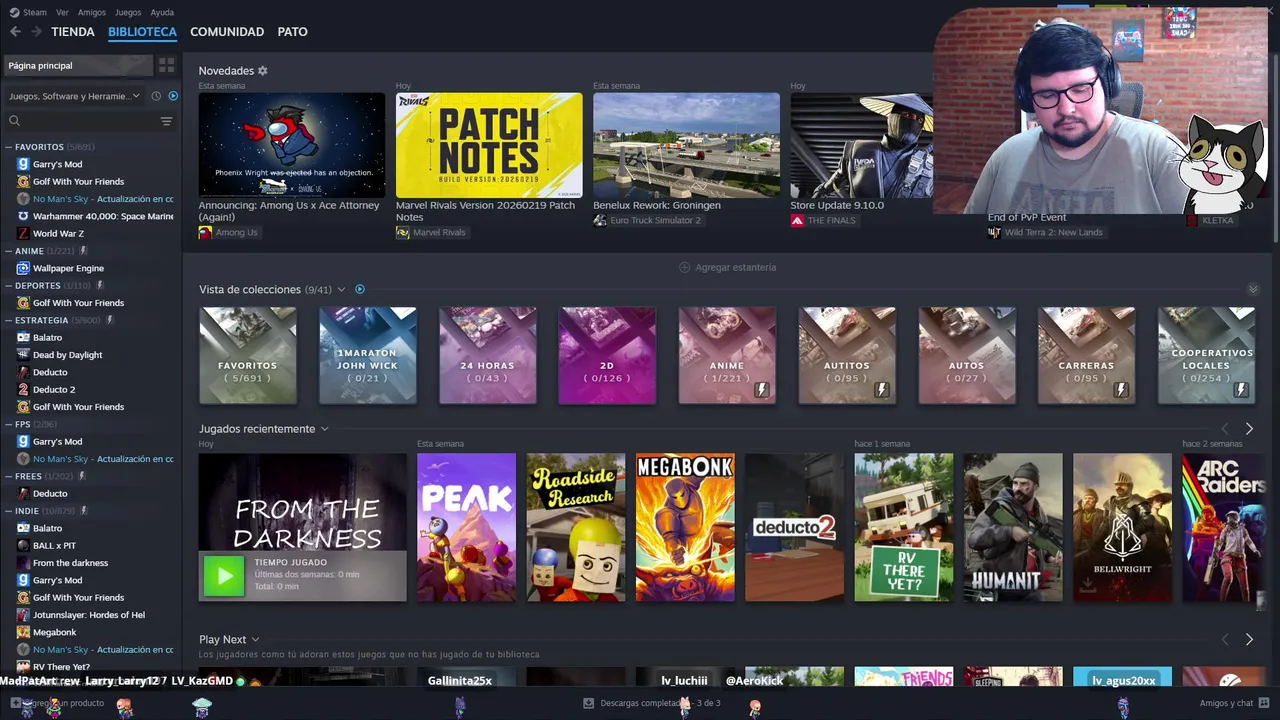Open Announcing: Among Us x Ace Attorney news
The image size is (1280, 720).
coord(289,211)
